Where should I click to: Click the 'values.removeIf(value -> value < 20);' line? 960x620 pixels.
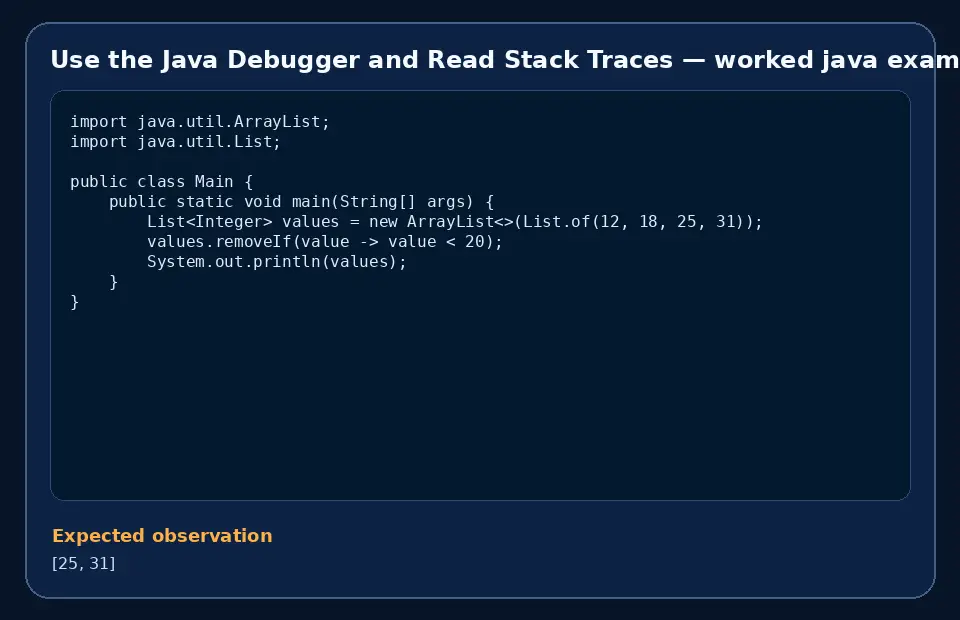coord(324,242)
